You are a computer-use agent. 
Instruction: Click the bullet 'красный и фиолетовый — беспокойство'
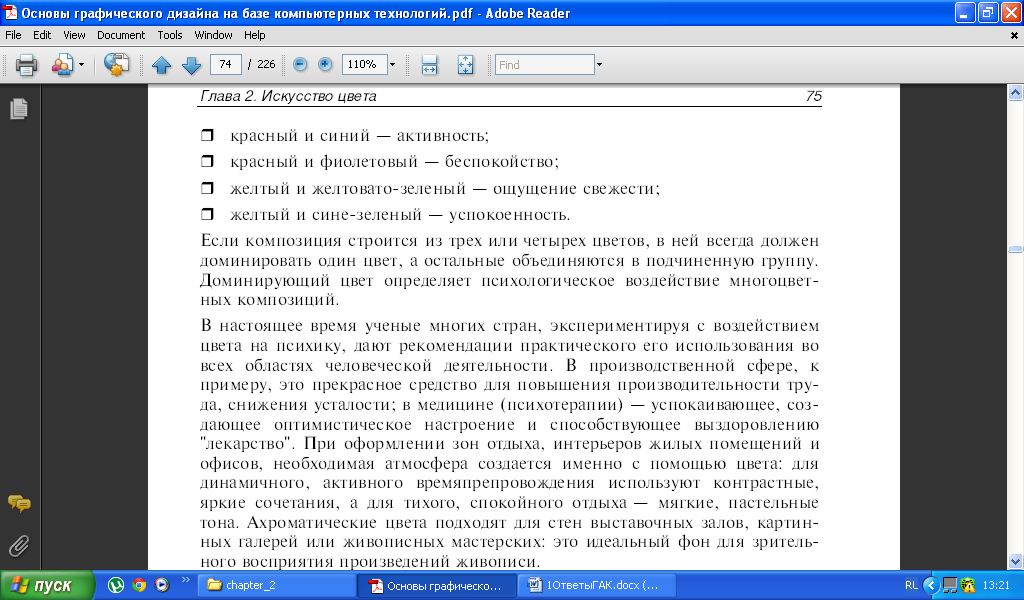coord(394,161)
